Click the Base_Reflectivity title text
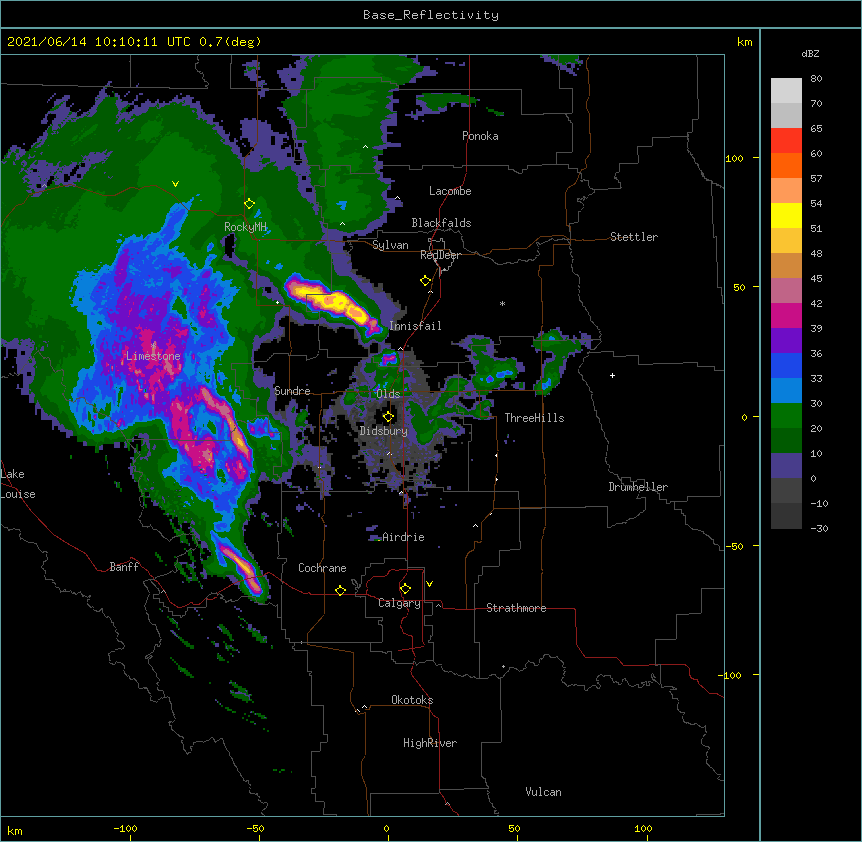This screenshot has height=842, width=862. (431, 15)
